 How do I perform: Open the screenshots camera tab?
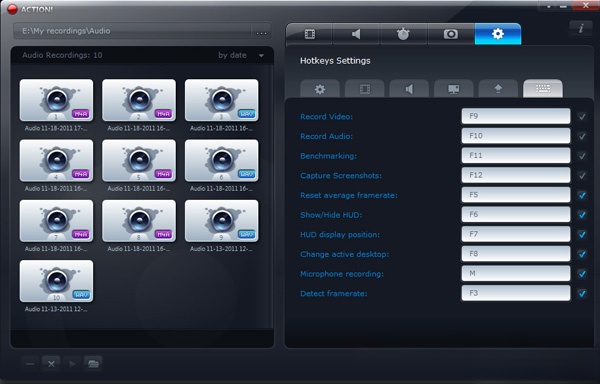tap(451, 34)
